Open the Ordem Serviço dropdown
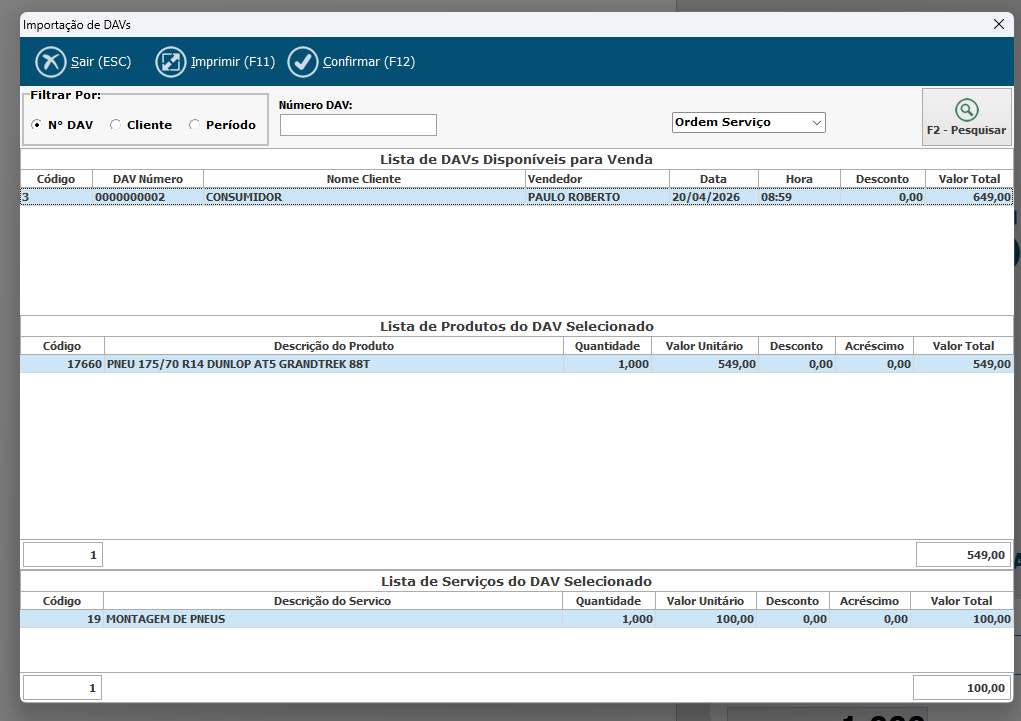1021x721 pixels. coord(748,122)
